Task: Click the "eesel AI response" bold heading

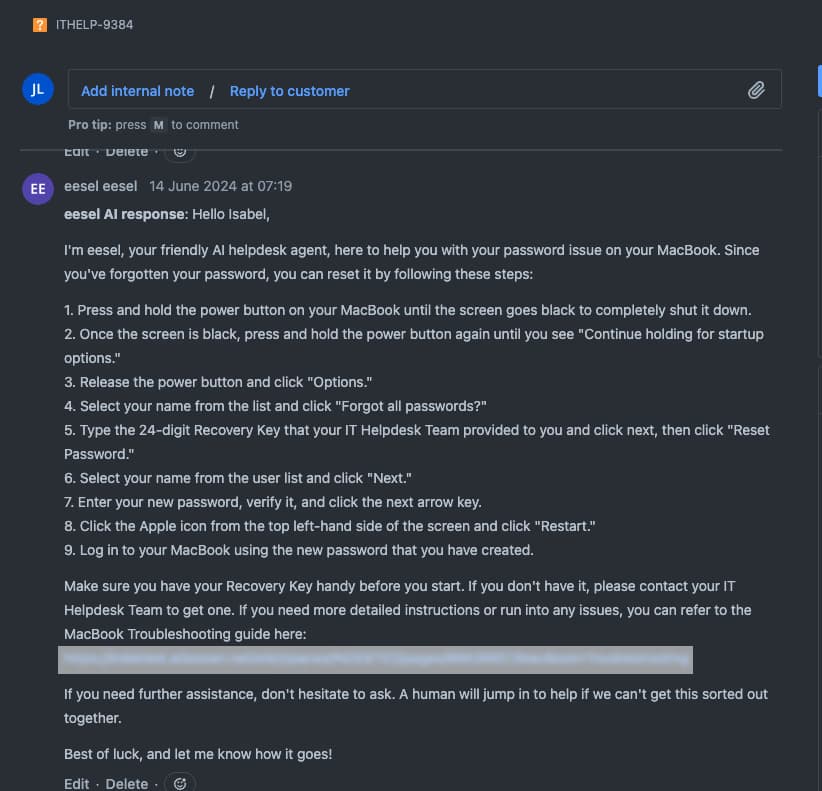Action: point(124,214)
